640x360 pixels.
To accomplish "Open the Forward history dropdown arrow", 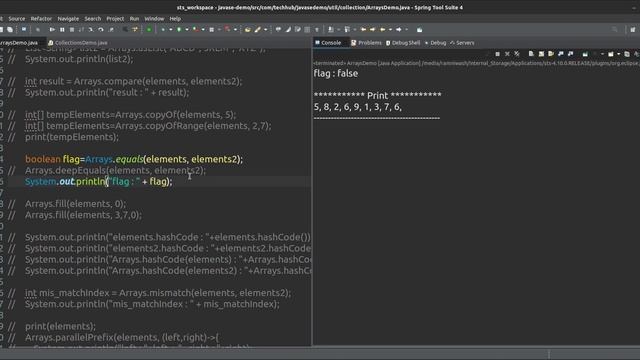I will coord(407,29).
